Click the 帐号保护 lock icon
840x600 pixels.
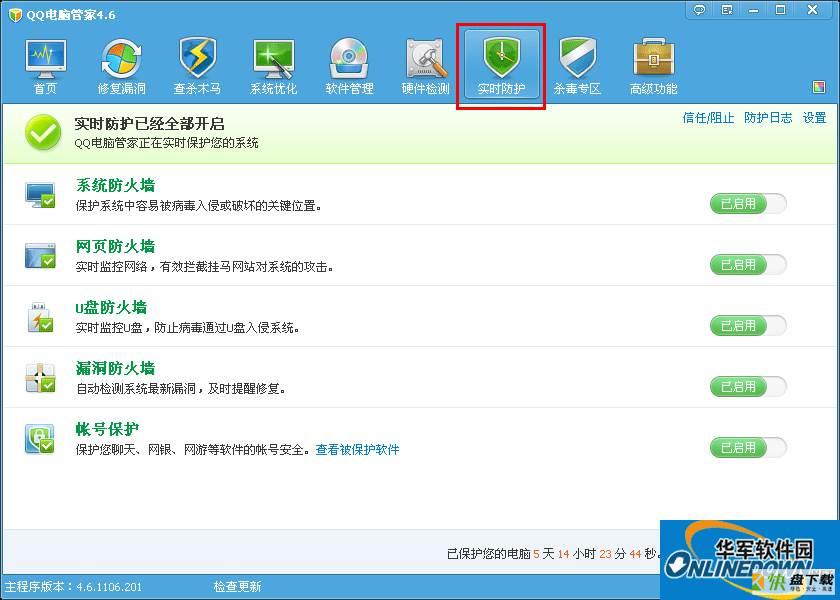pos(40,439)
